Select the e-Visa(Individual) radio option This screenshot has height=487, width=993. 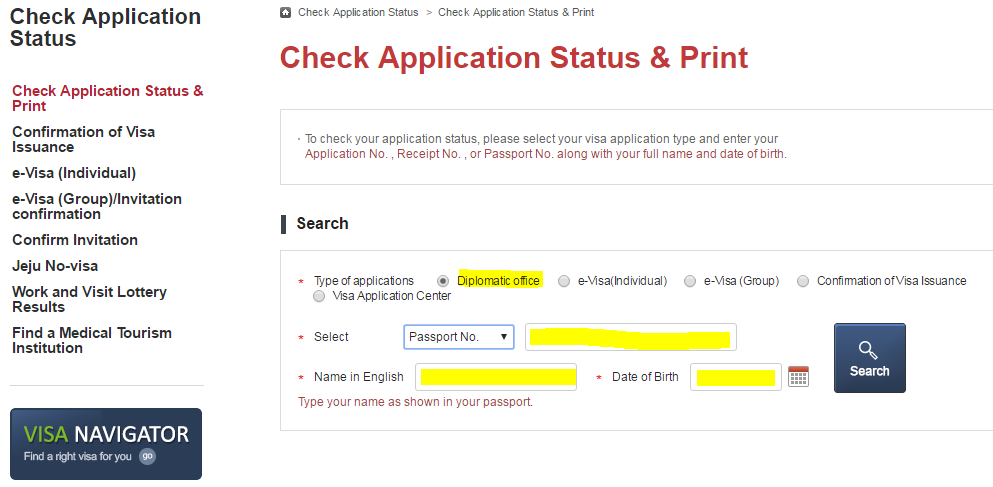click(564, 281)
